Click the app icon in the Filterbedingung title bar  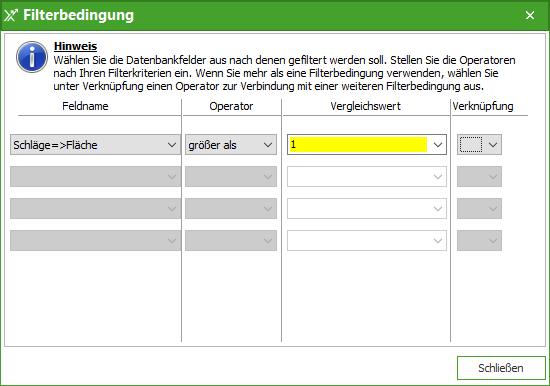pyautogui.click(x=11, y=15)
